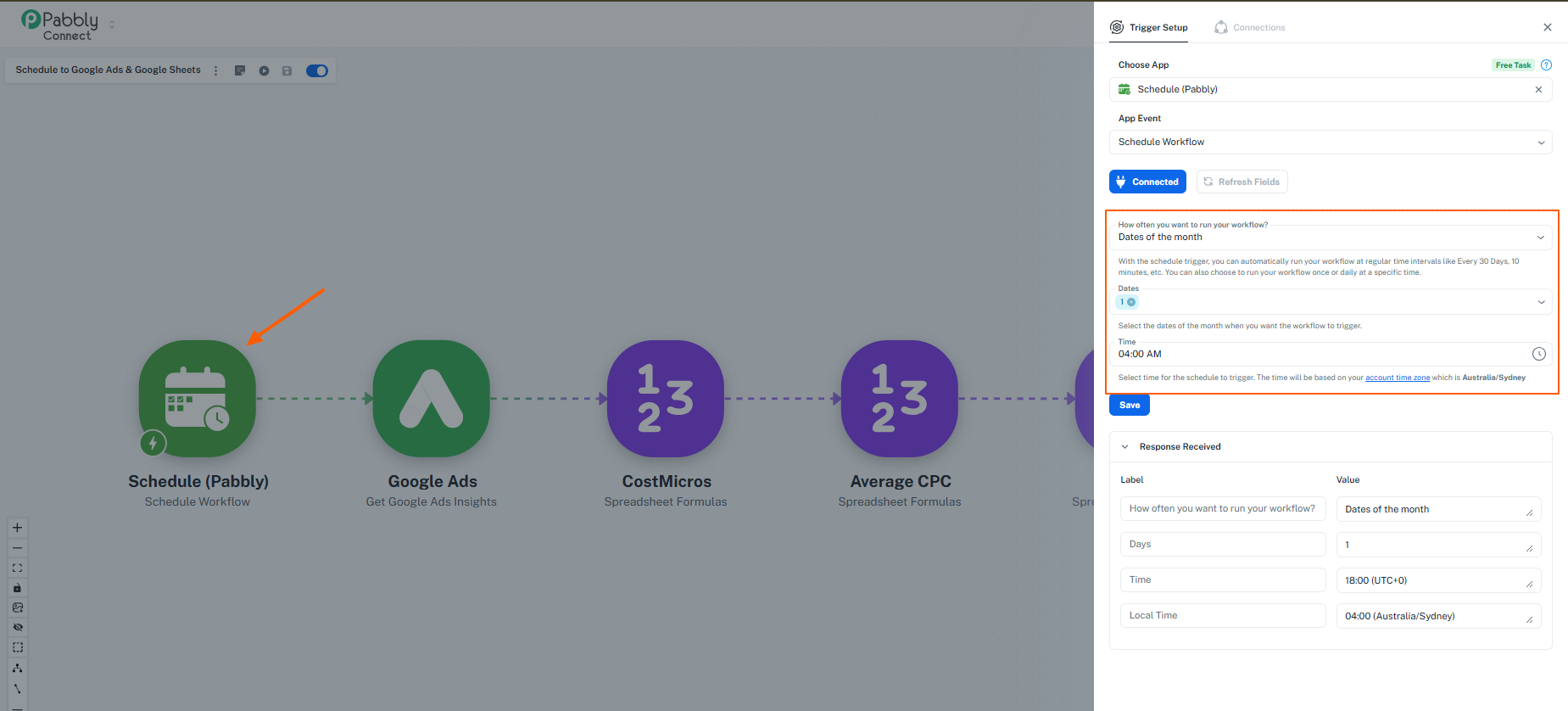Click the 'Schedule Workflow' node caption
This screenshot has width=1568, height=711.
click(x=198, y=501)
